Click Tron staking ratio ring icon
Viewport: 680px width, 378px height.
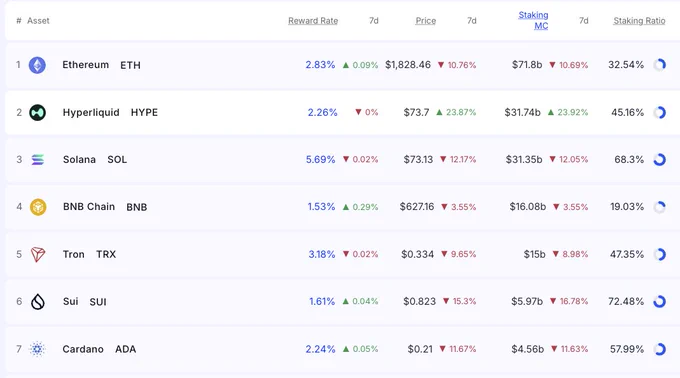(x=660, y=254)
